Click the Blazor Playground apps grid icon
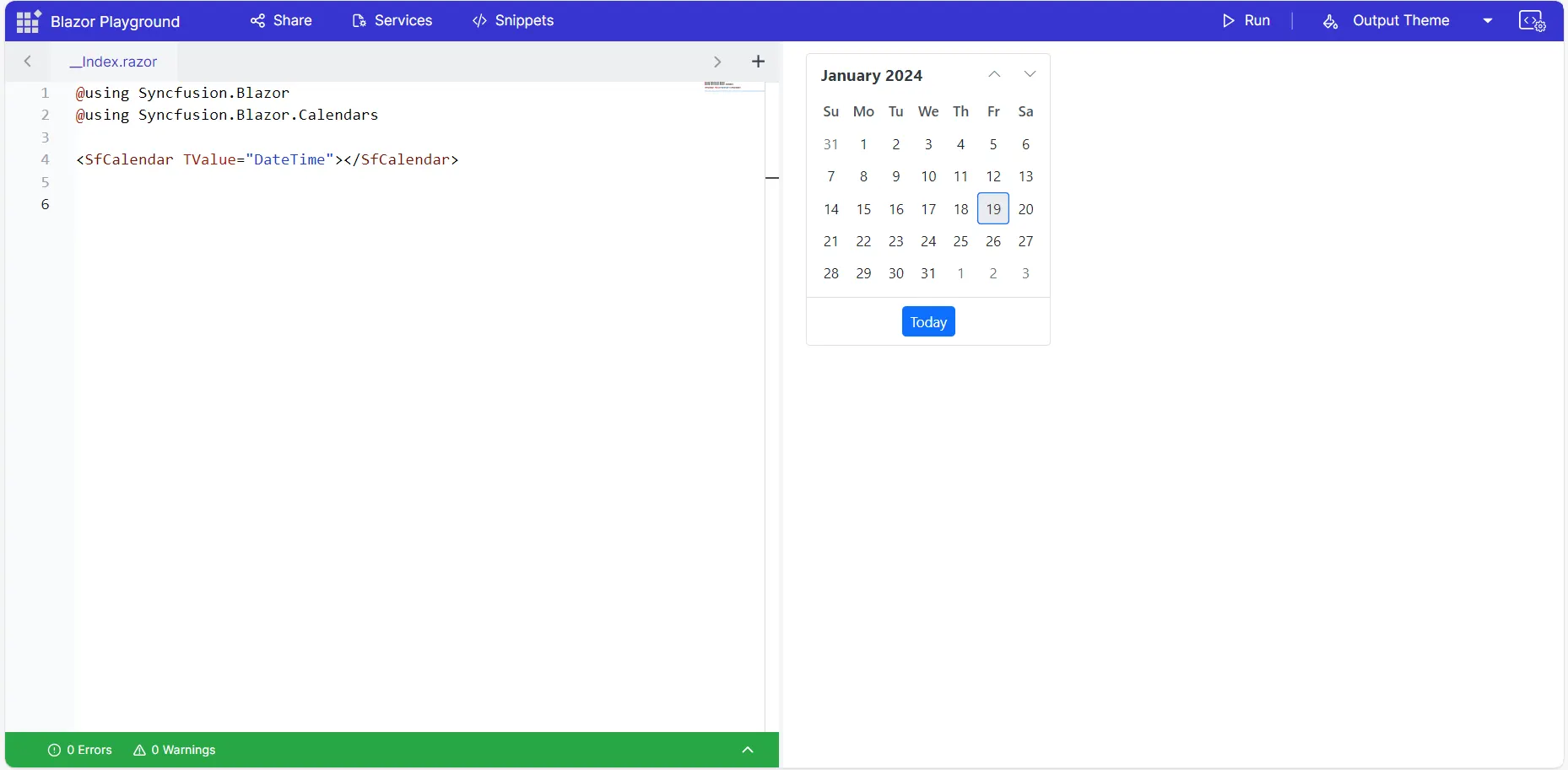Screen dimensions: 1568x770 pyautogui.click(x=27, y=20)
